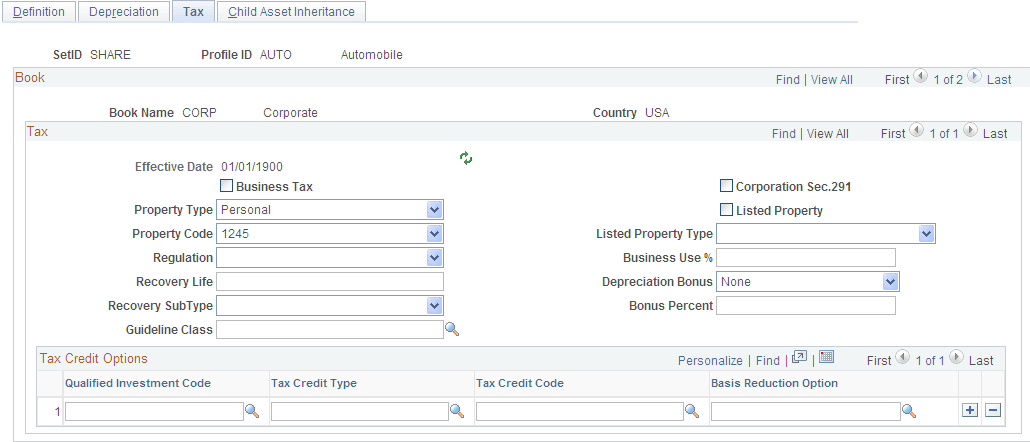Open Tax Credit Code lookup magnifier
The width and height of the screenshot is (1030, 442).
tap(692, 411)
